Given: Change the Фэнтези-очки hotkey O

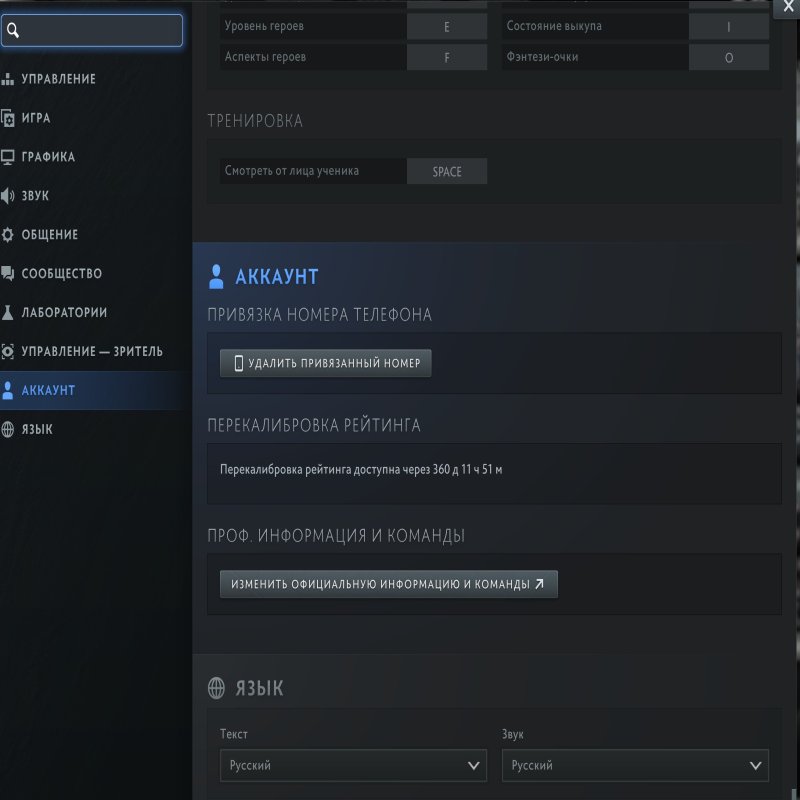Looking at the screenshot, I should [728, 58].
